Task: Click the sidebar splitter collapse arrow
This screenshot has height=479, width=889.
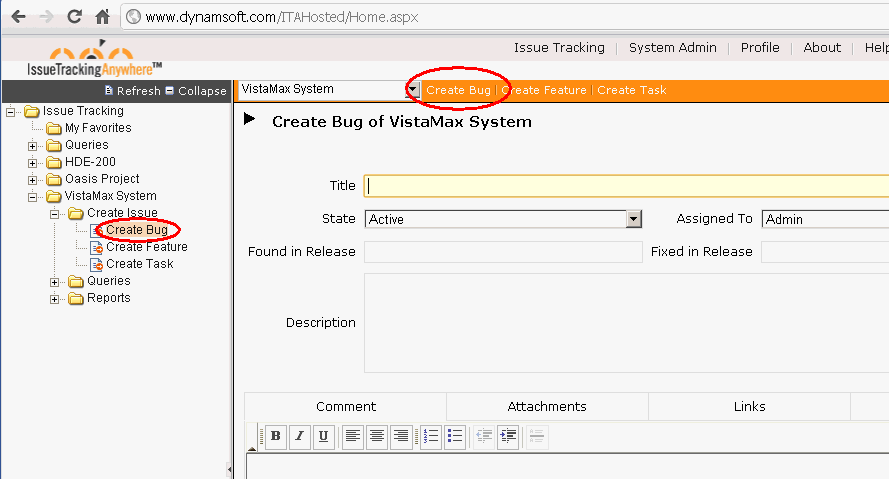Action: tap(229, 469)
